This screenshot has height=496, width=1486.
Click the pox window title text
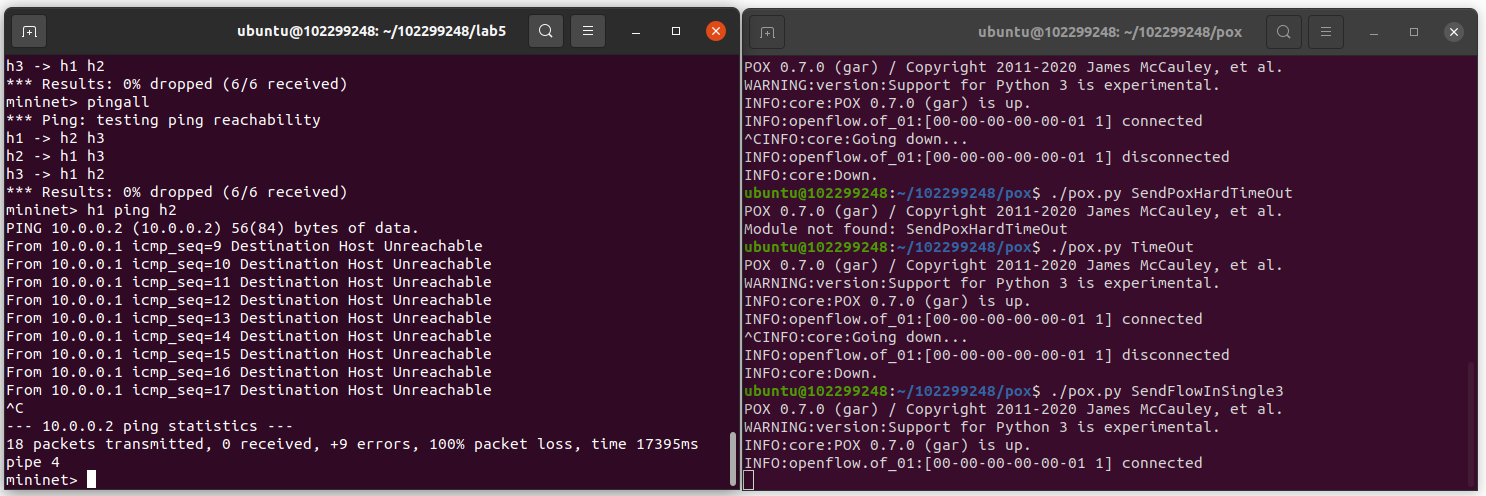(x=1110, y=32)
